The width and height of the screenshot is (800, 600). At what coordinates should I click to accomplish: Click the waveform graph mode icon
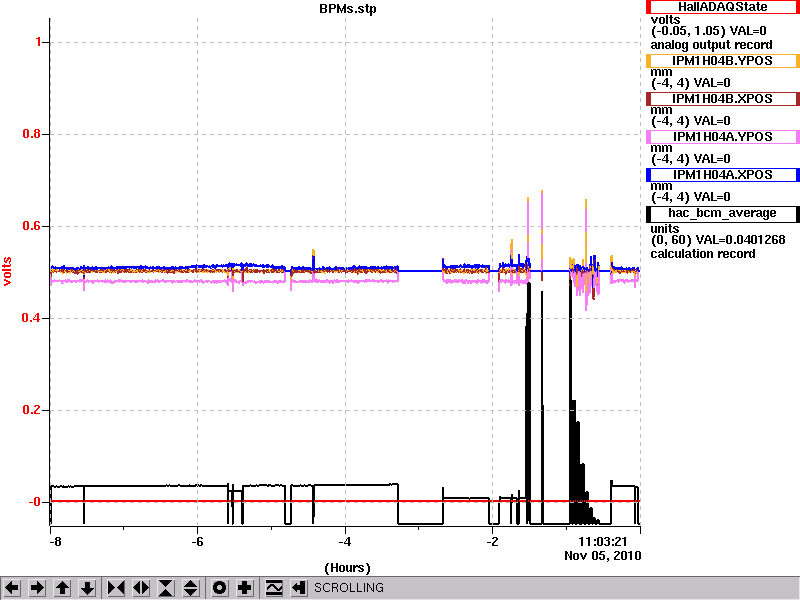(x=274, y=588)
